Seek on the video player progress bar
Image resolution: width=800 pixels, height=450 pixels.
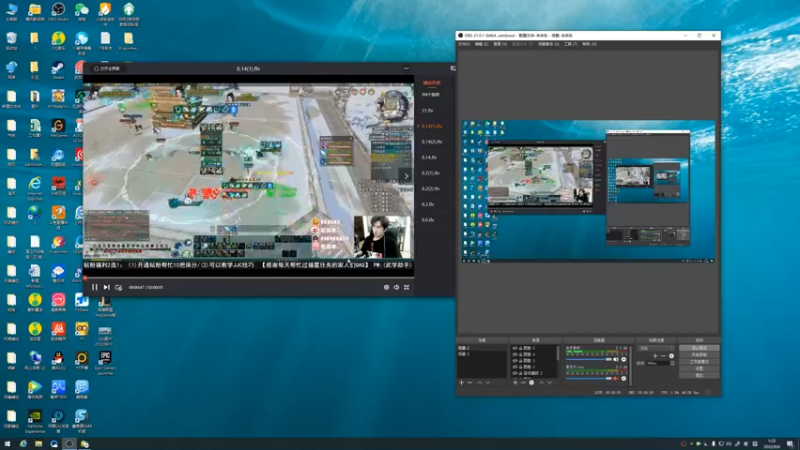pos(248,278)
